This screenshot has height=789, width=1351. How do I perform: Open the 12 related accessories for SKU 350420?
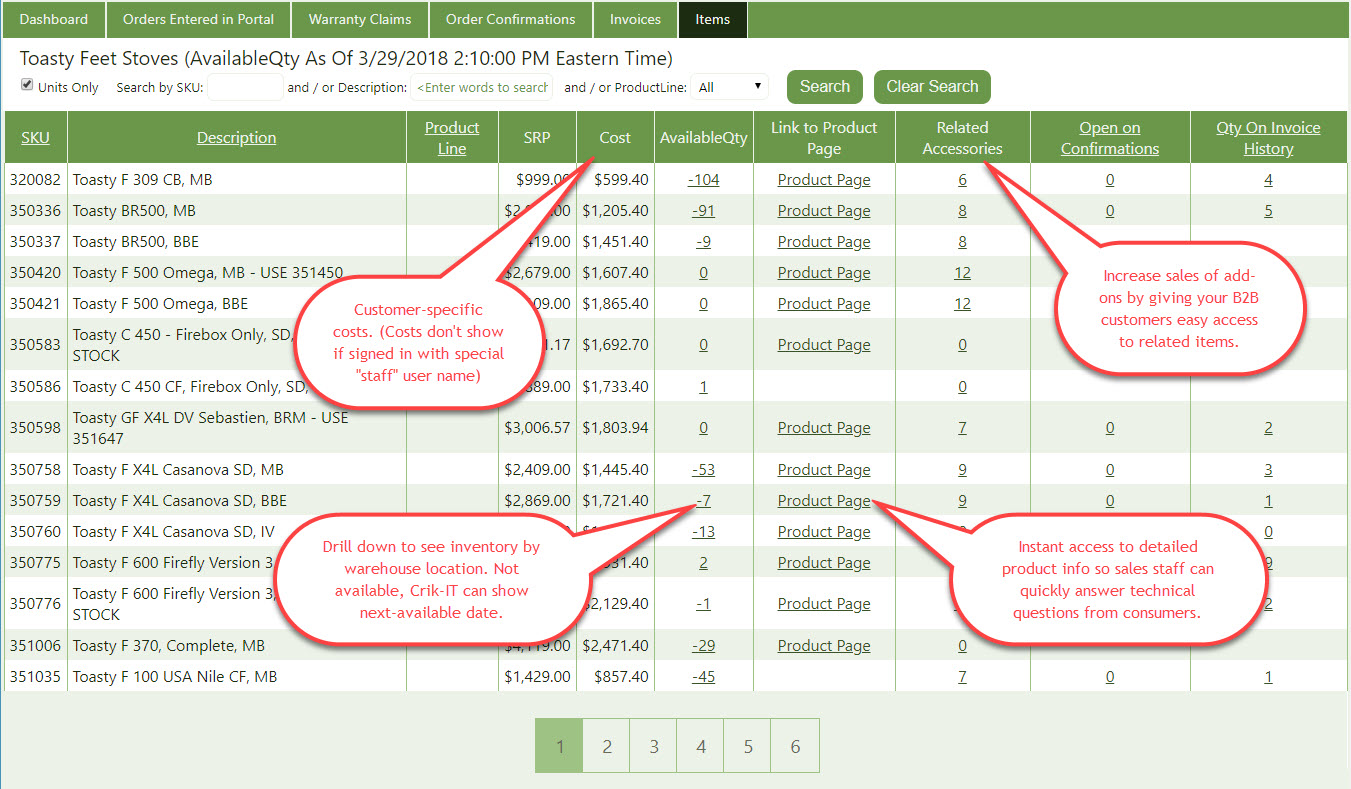coord(962,273)
